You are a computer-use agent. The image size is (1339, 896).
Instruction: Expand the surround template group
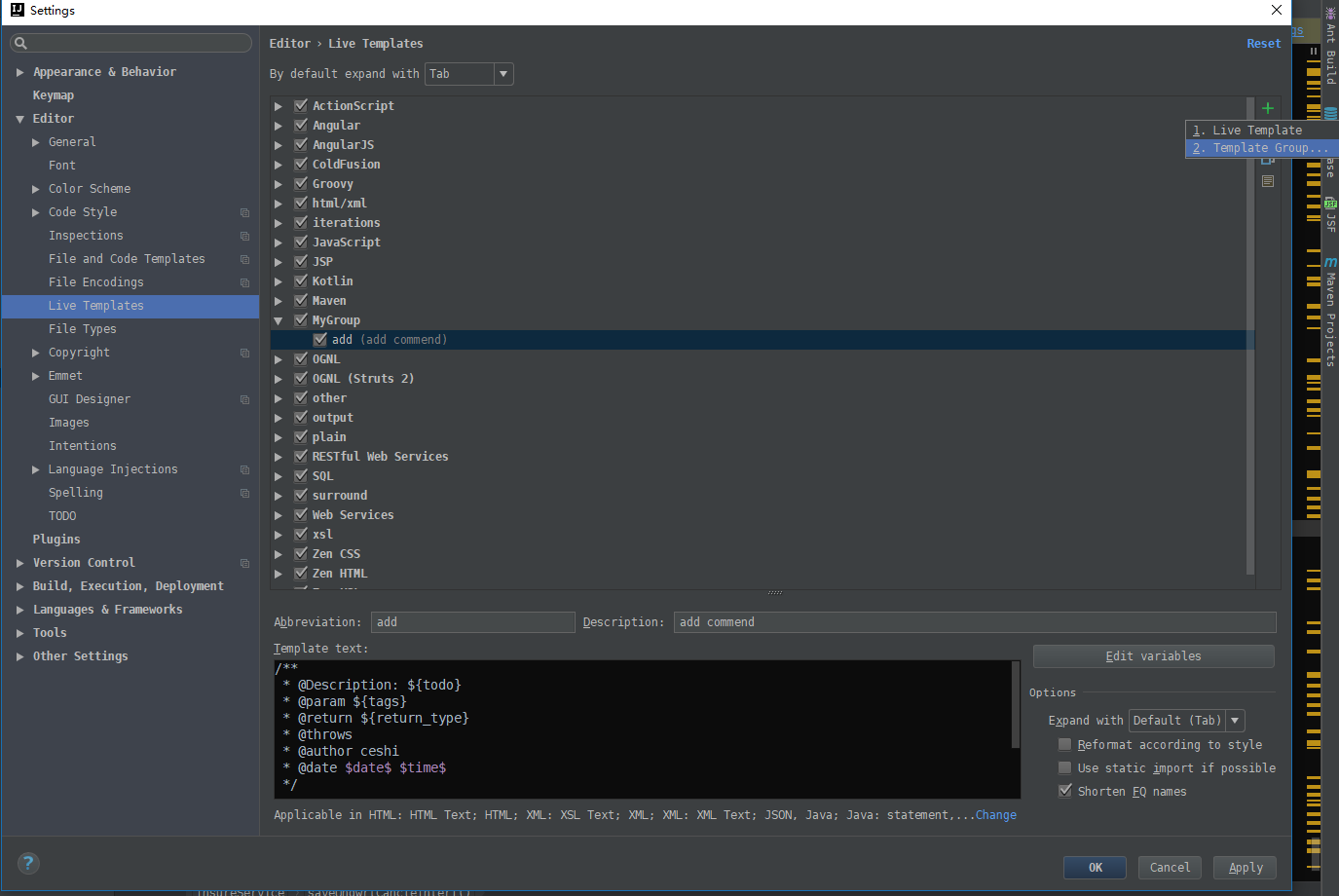click(x=279, y=496)
